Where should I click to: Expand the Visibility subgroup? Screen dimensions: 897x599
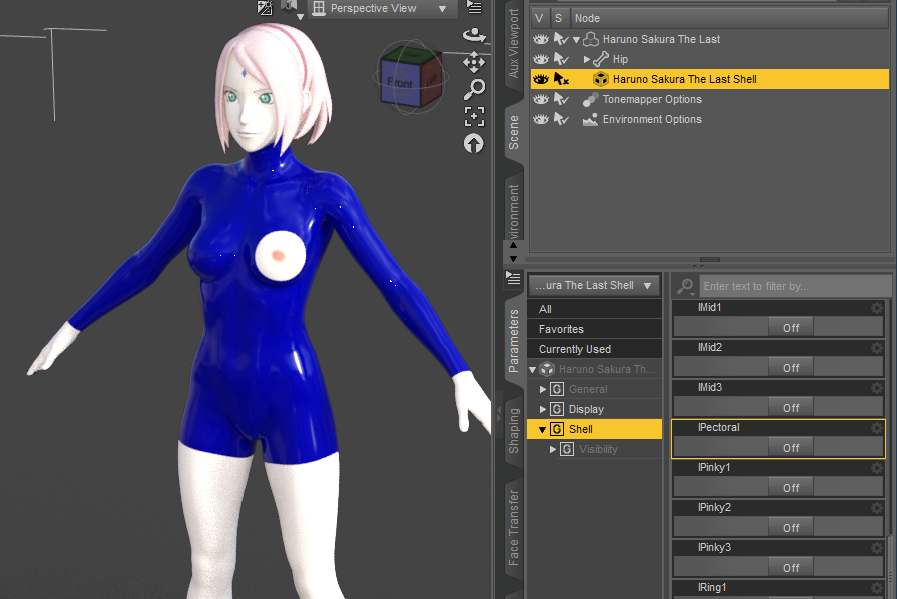click(x=553, y=450)
